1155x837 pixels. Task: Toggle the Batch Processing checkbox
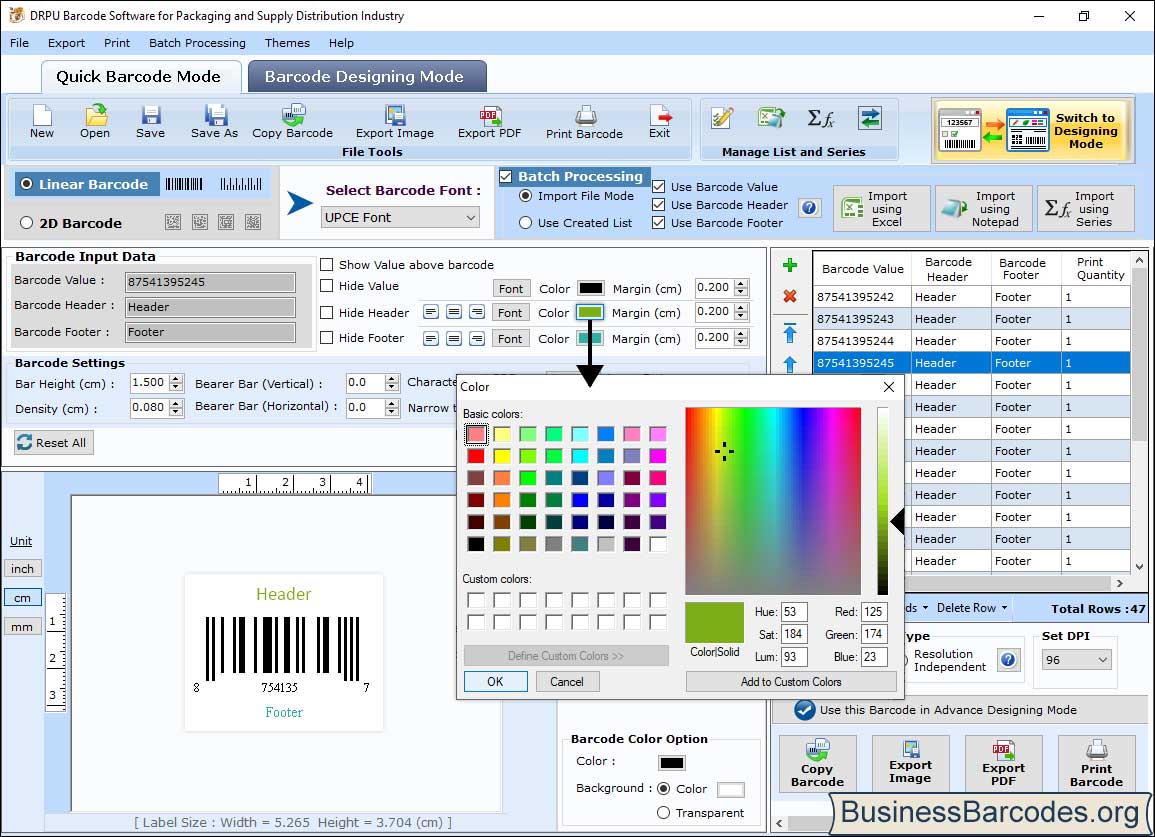[x=506, y=176]
